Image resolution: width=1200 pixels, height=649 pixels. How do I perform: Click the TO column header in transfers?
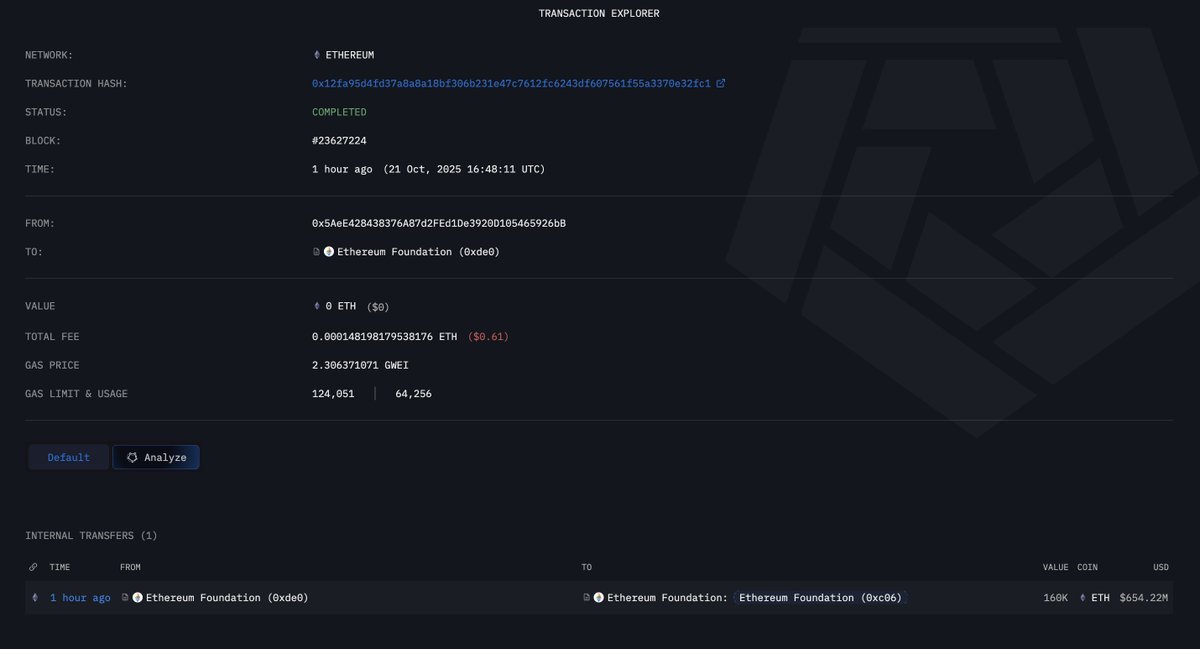pyautogui.click(x=586, y=567)
